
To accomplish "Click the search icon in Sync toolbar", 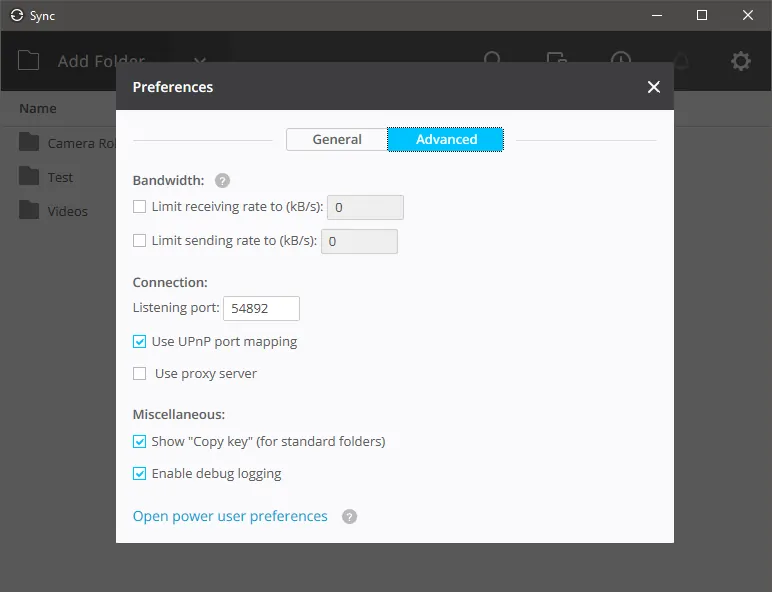I will [492, 58].
